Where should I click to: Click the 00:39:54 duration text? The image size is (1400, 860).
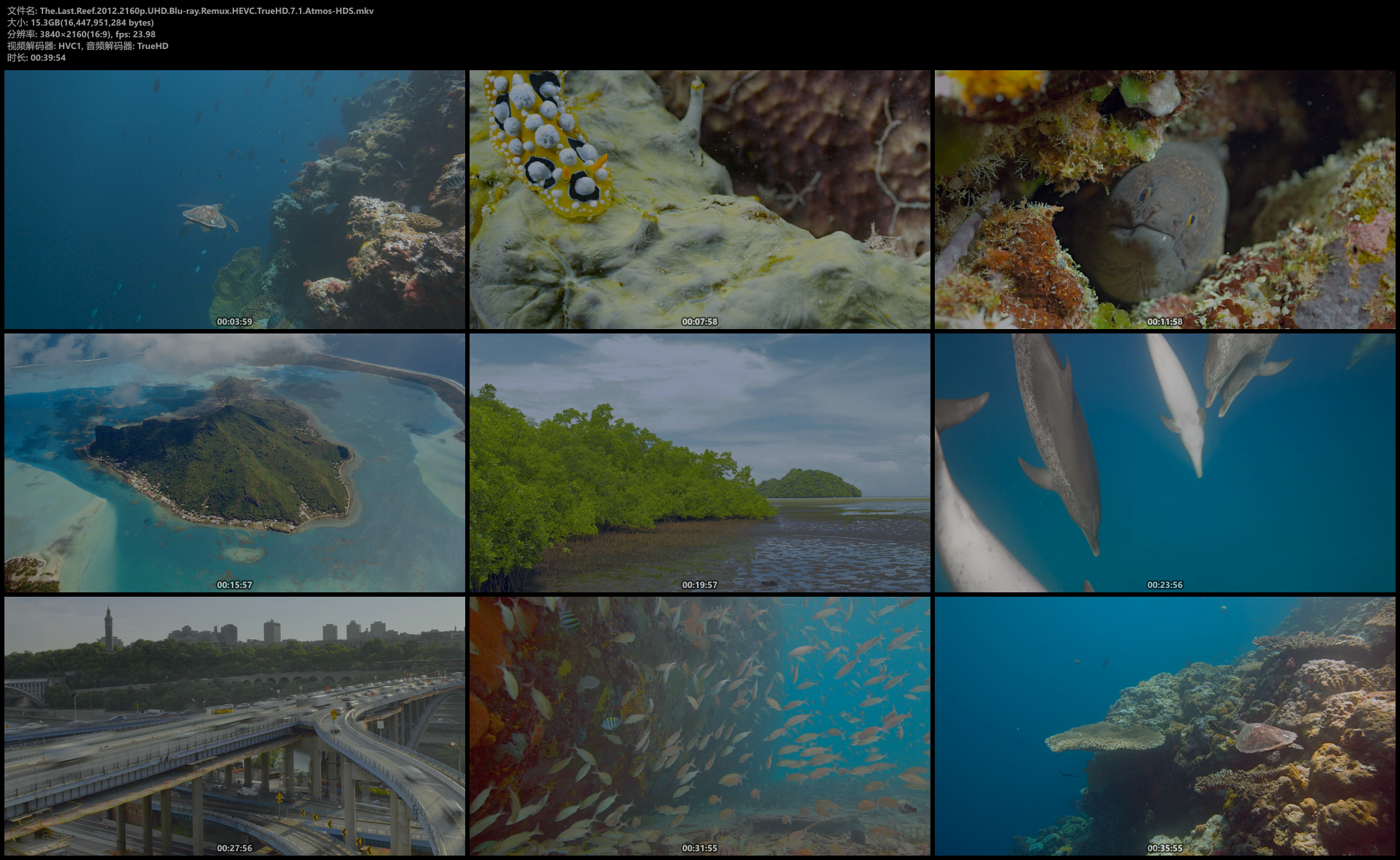48,58
